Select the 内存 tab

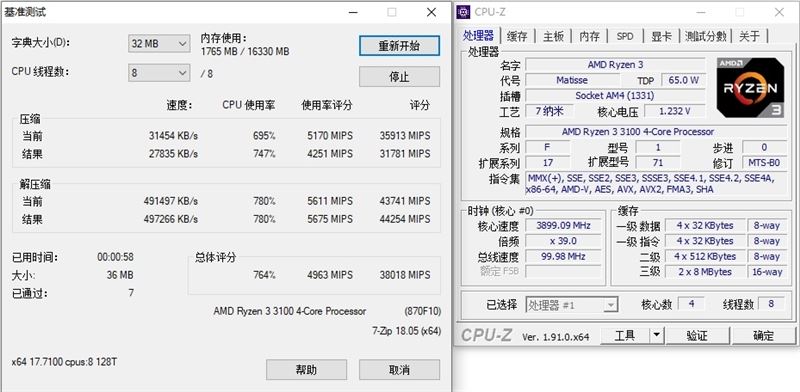[589, 36]
